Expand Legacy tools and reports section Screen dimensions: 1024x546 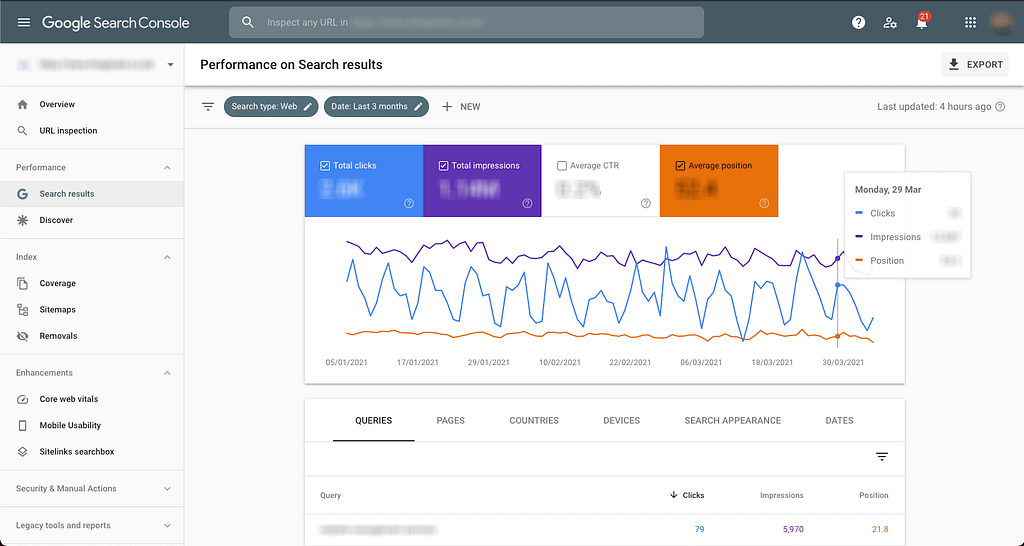tap(167, 526)
